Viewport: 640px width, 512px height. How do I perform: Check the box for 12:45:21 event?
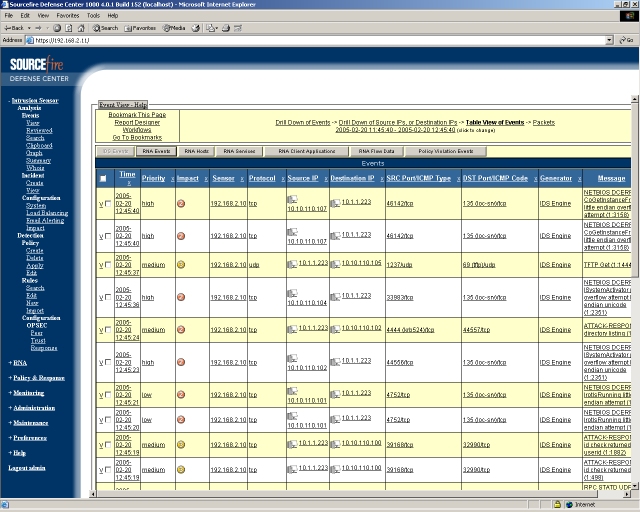[x=108, y=394]
